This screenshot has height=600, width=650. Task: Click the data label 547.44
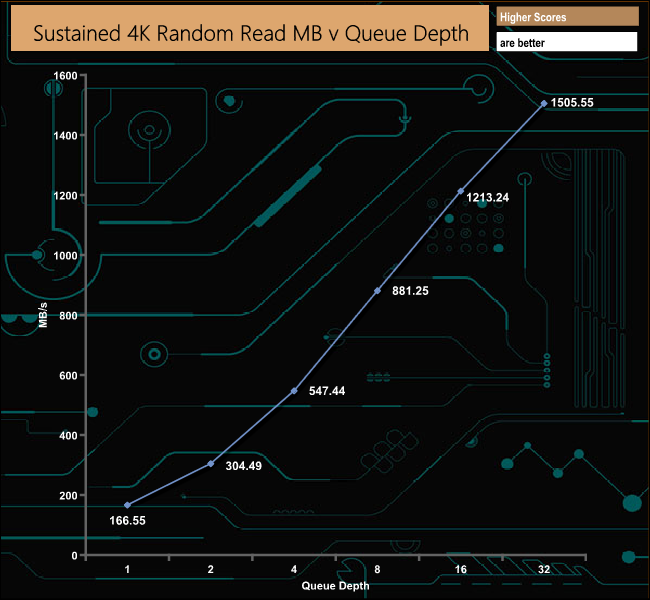(x=327, y=391)
